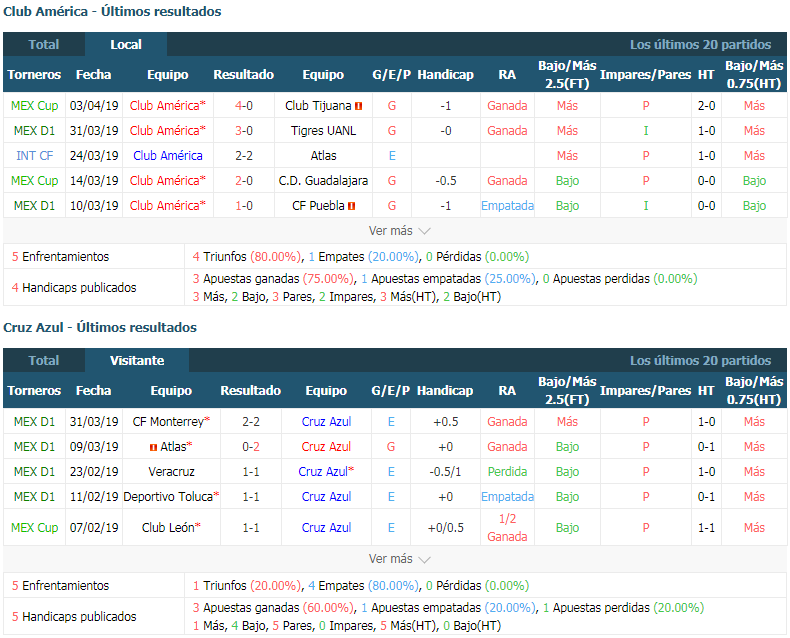This screenshot has width=790, height=638.
Task: Click handicap value -0.5 in Guadalajara row
Action: click(x=445, y=180)
